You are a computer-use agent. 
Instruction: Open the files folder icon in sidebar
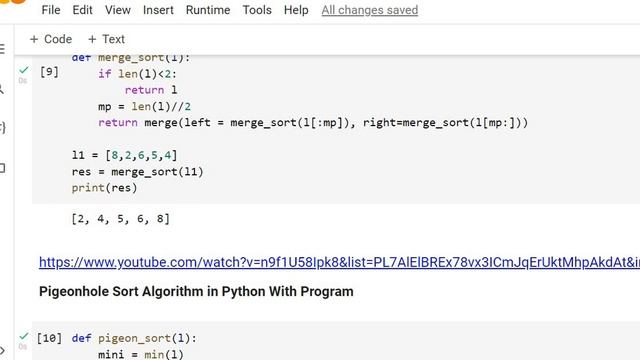tap(2, 168)
